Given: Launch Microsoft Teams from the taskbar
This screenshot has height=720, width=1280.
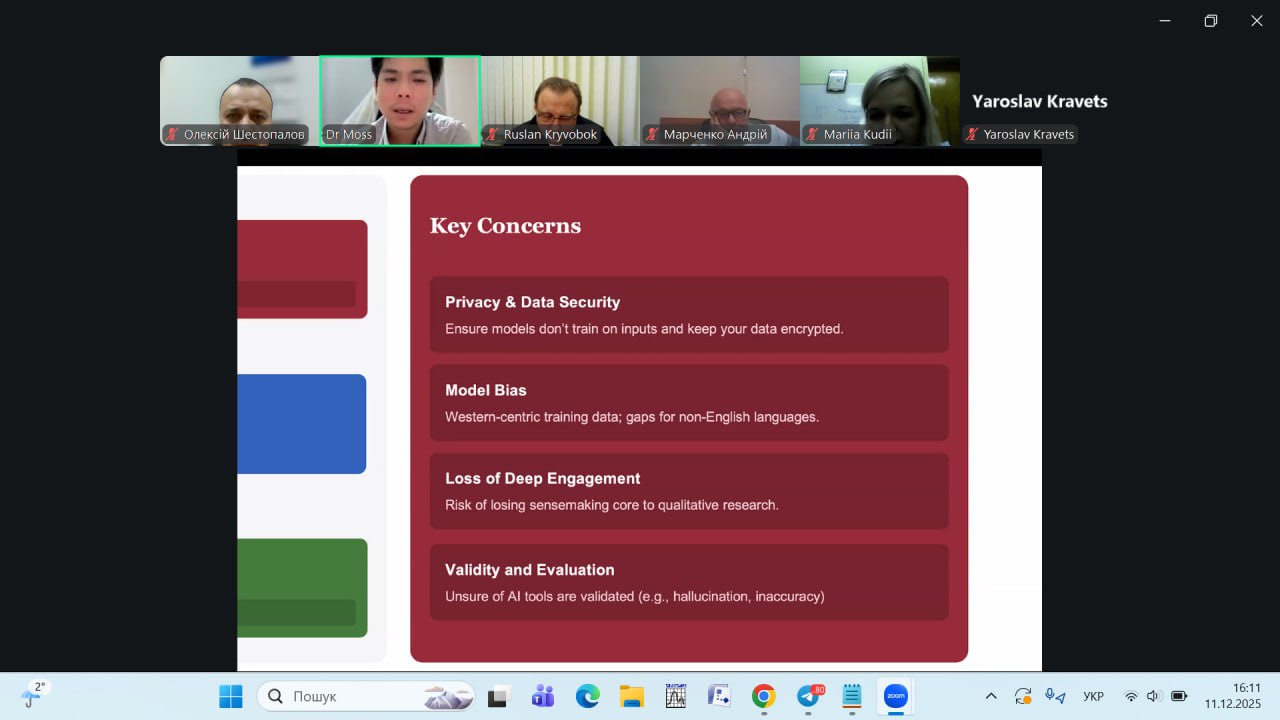Looking at the screenshot, I should [x=543, y=696].
